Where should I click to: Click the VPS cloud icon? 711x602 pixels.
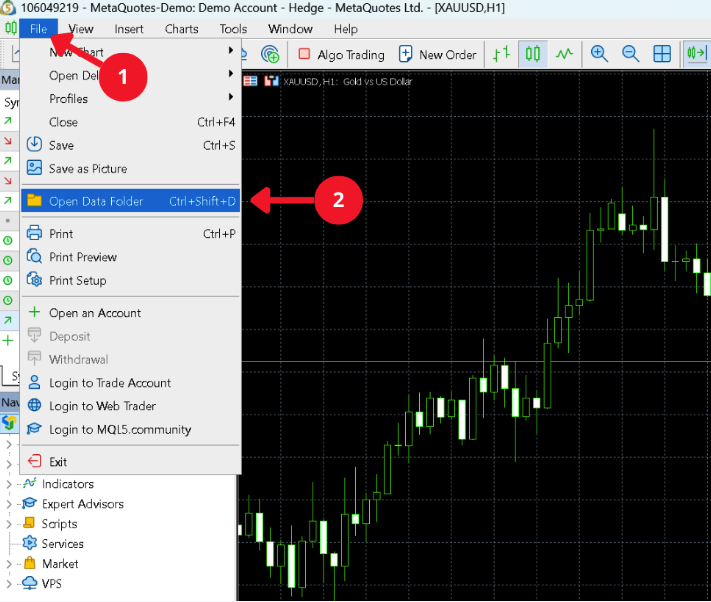[x=29, y=583]
